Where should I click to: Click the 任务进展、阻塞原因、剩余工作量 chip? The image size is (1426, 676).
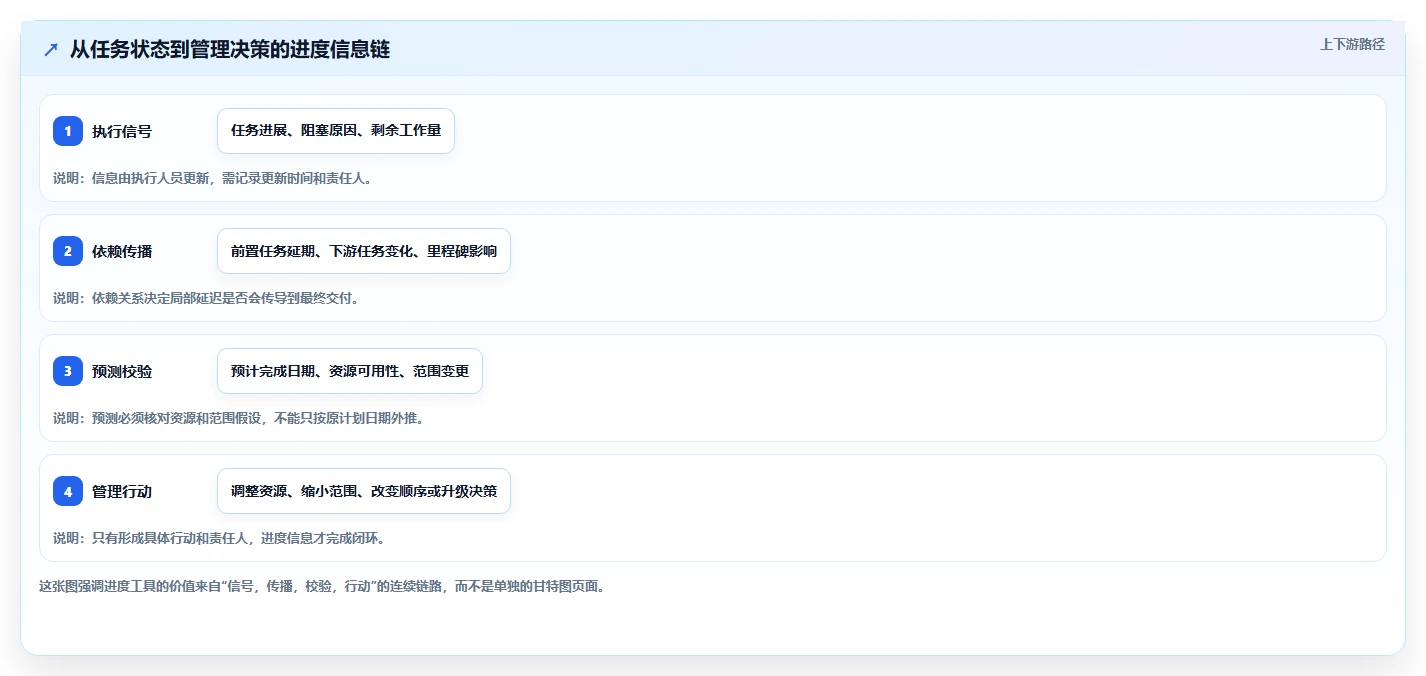tap(336, 131)
